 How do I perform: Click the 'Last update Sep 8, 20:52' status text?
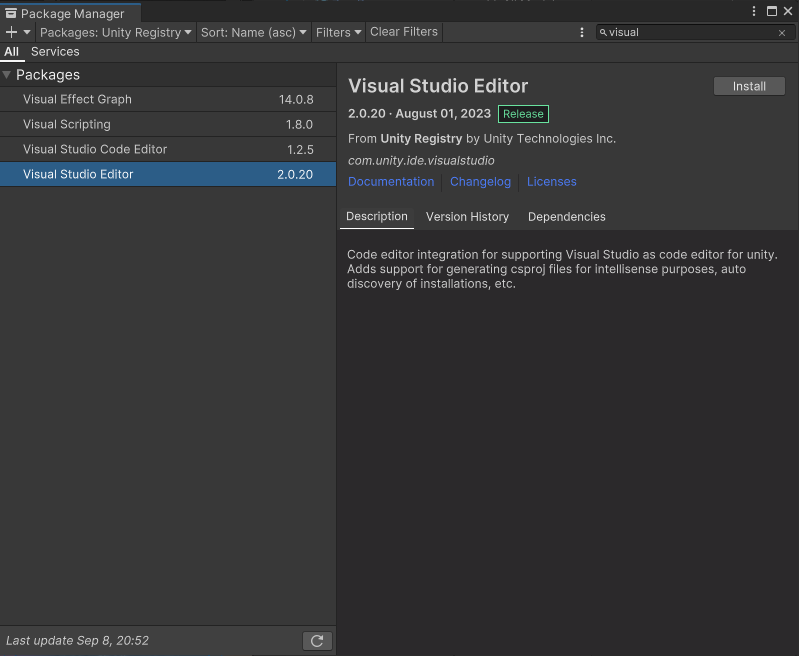coord(77,641)
